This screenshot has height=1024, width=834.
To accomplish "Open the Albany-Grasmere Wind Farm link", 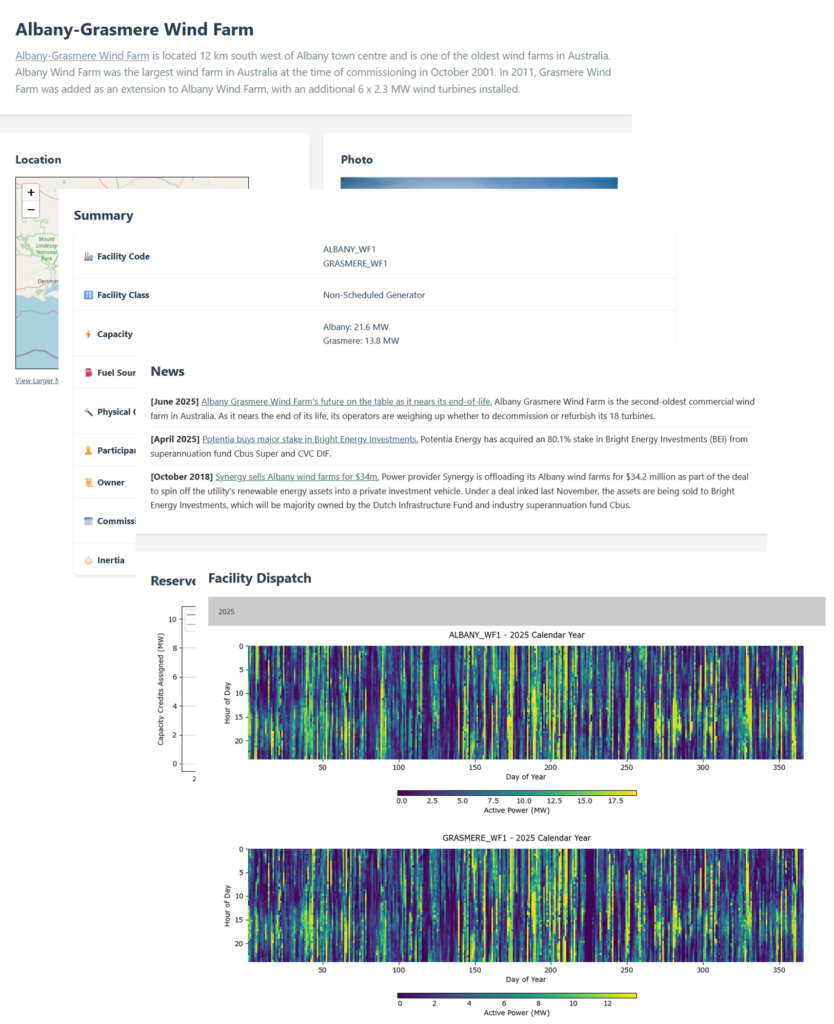I will click(82, 56).
